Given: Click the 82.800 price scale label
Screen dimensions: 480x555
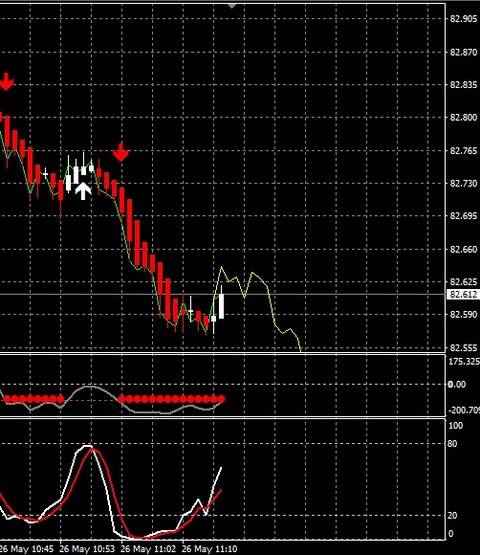Looking at the screenshot, I should pyautogui.click(x=463, y=118).
